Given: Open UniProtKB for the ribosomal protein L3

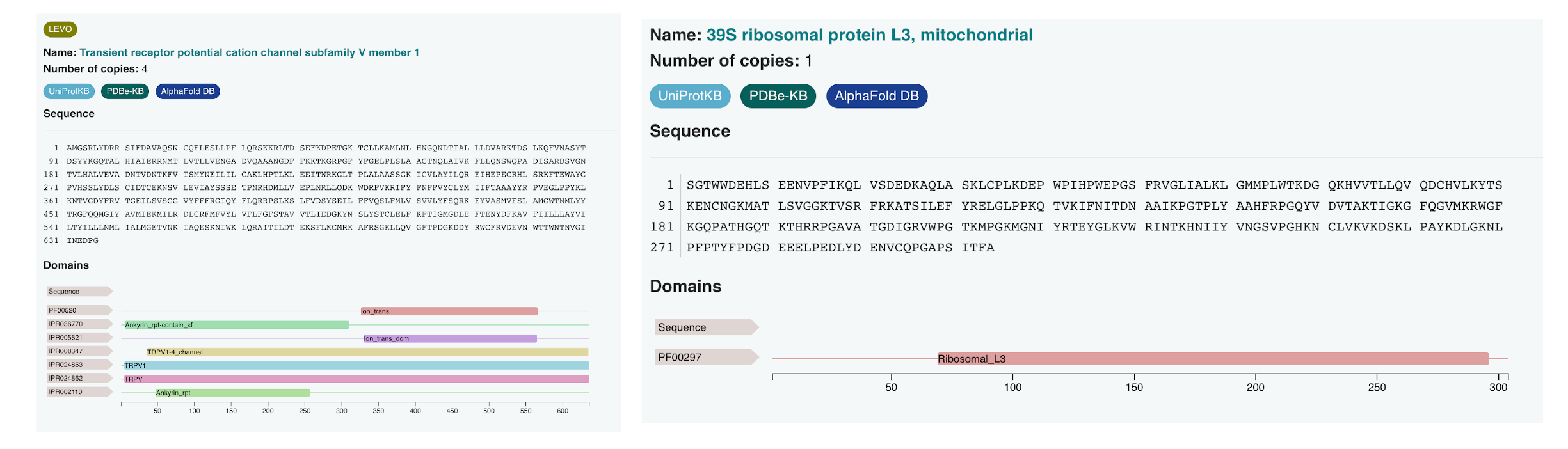Looking at the screenshot, I should point(690,96).
